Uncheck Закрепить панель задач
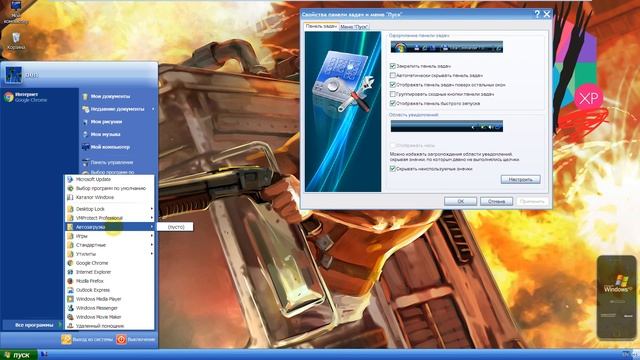This screenshot has width=640, height=360. [393, 66]
